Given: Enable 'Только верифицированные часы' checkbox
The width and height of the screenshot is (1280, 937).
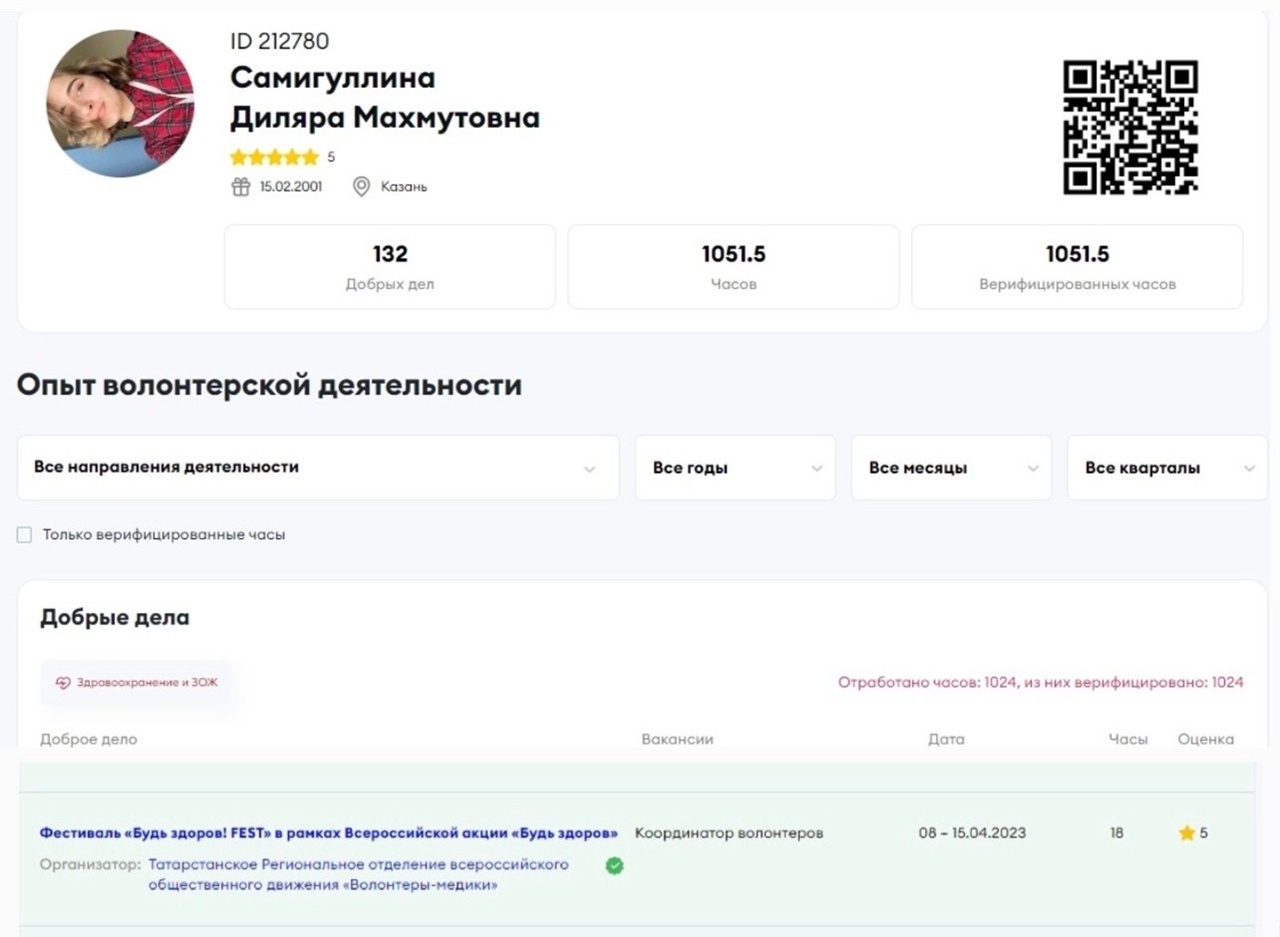Looking at the screenshot, I should coord(25,535).
